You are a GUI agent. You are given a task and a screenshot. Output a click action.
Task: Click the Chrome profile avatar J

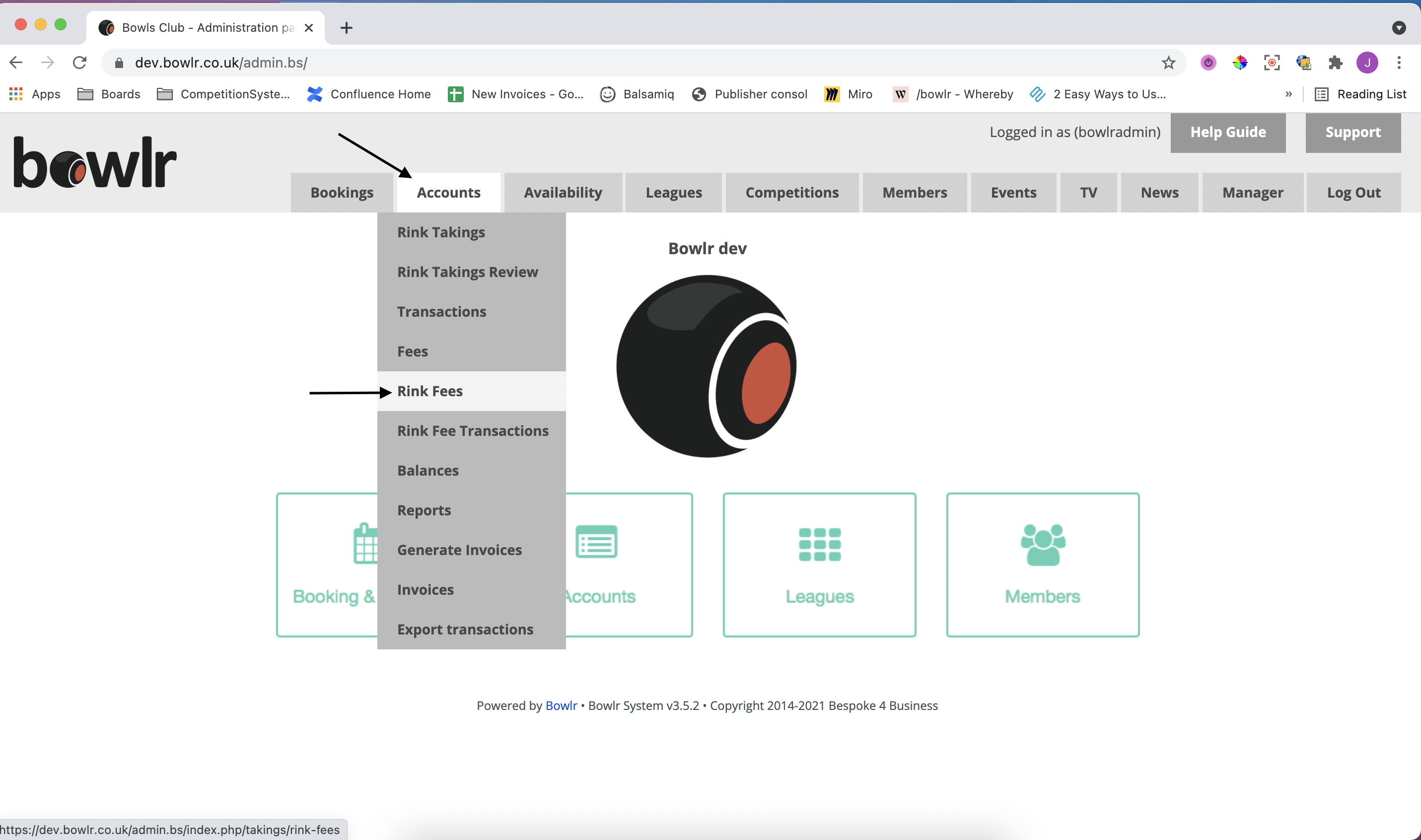click(1367, 62)
